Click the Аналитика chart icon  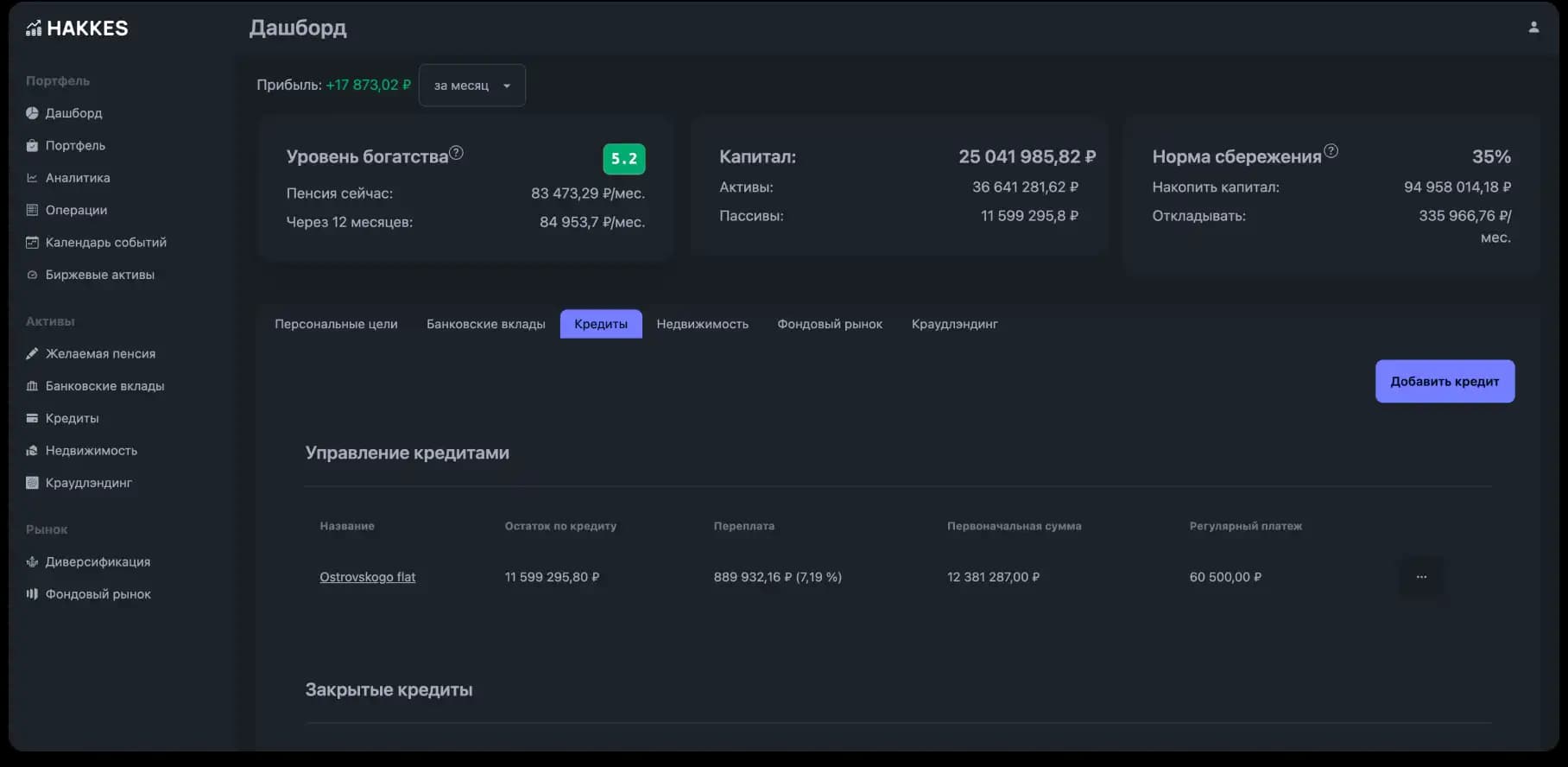point(32,178)
